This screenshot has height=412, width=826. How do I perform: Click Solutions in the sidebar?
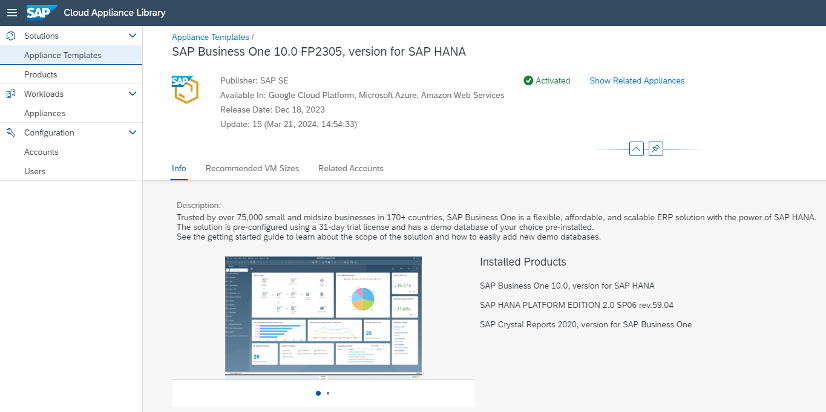(x=41, y=36)
